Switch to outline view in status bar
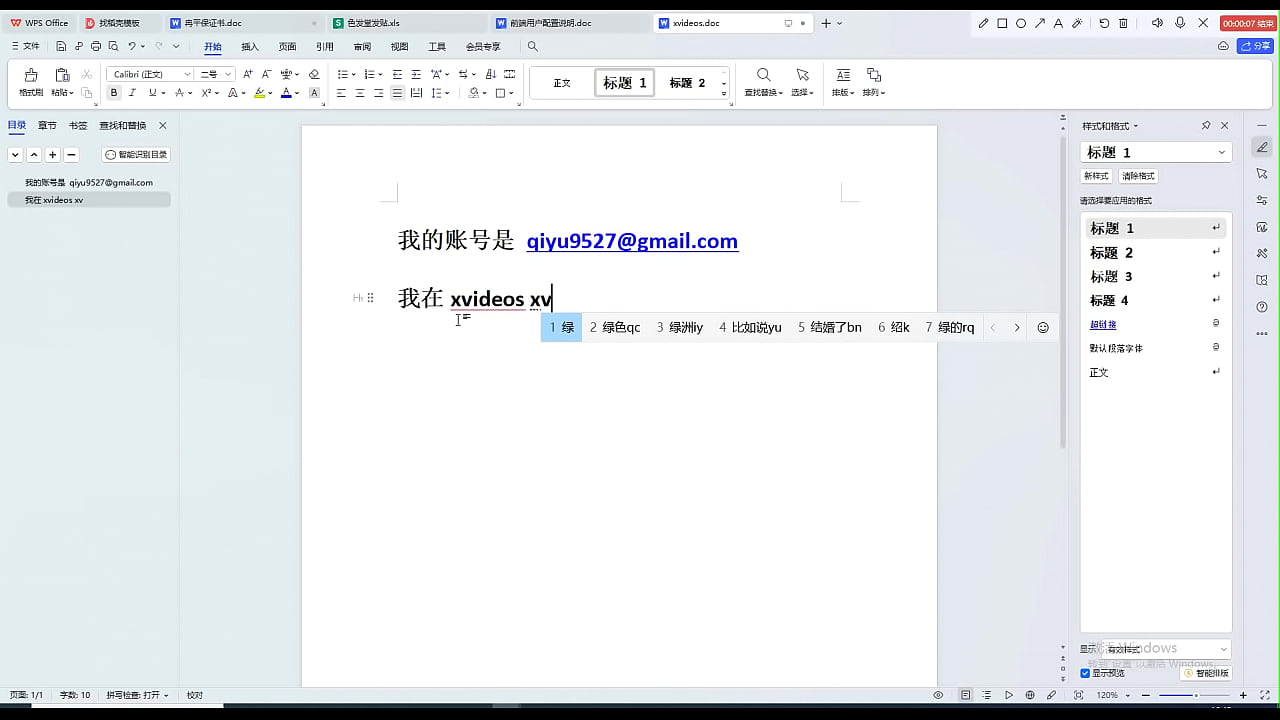1280x720 pixels. pos(987,695)
